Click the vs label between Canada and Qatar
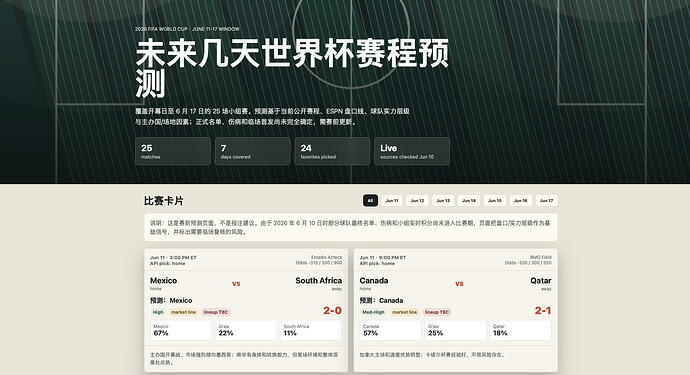The width and height of the screenshot is (690, 375). (459, 283)
